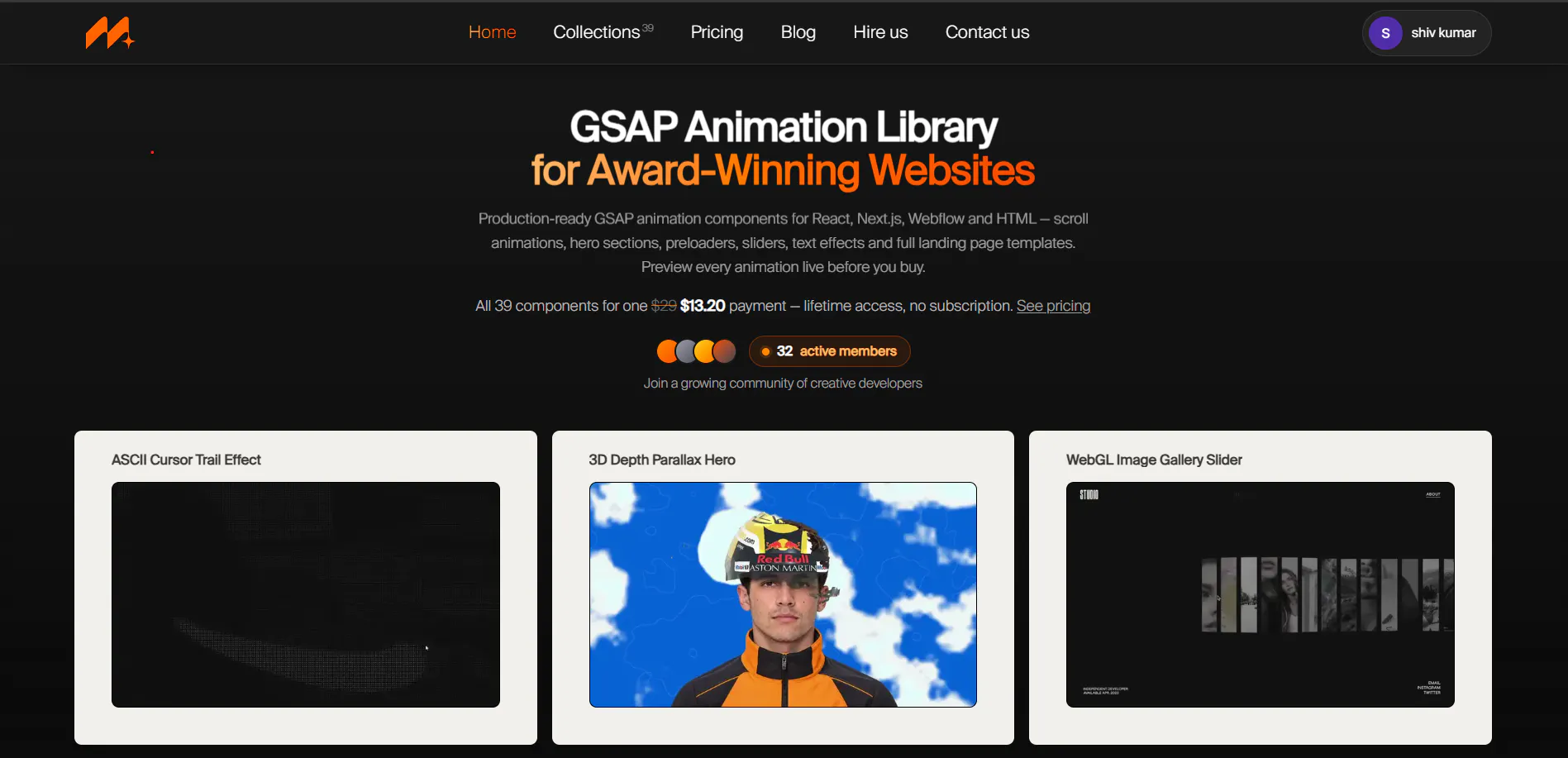
Task: Click the orange M logo icon
Action: [110, 33]
